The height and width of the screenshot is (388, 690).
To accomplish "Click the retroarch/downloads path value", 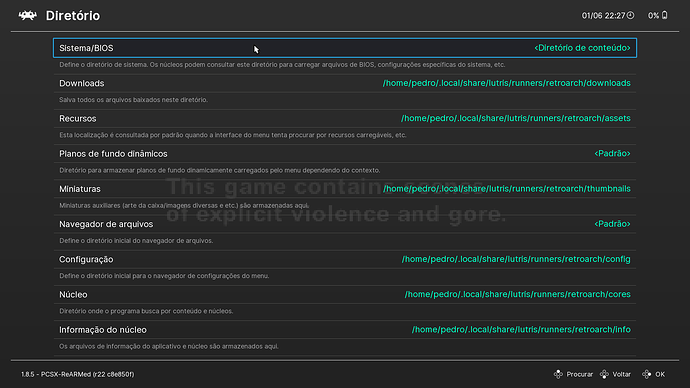I will (x=506, y=83).
